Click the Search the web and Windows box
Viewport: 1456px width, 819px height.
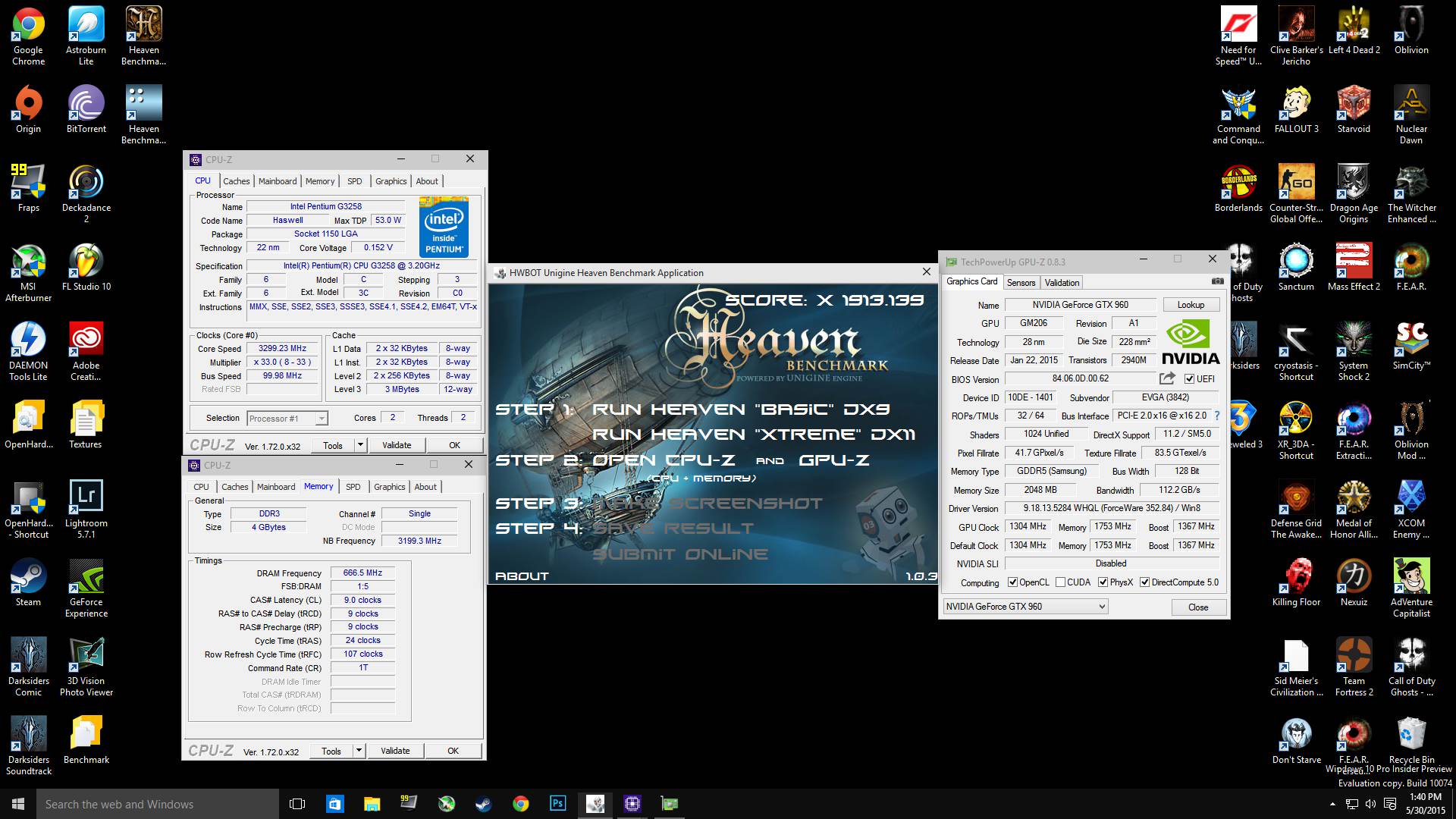pyautogui.click(x=158, y=804)
